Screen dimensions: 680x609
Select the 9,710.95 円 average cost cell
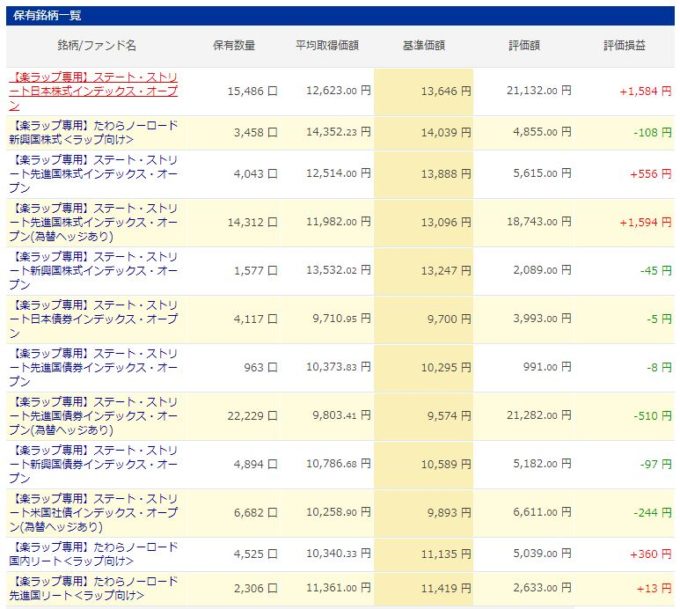(x=341, y=319)
